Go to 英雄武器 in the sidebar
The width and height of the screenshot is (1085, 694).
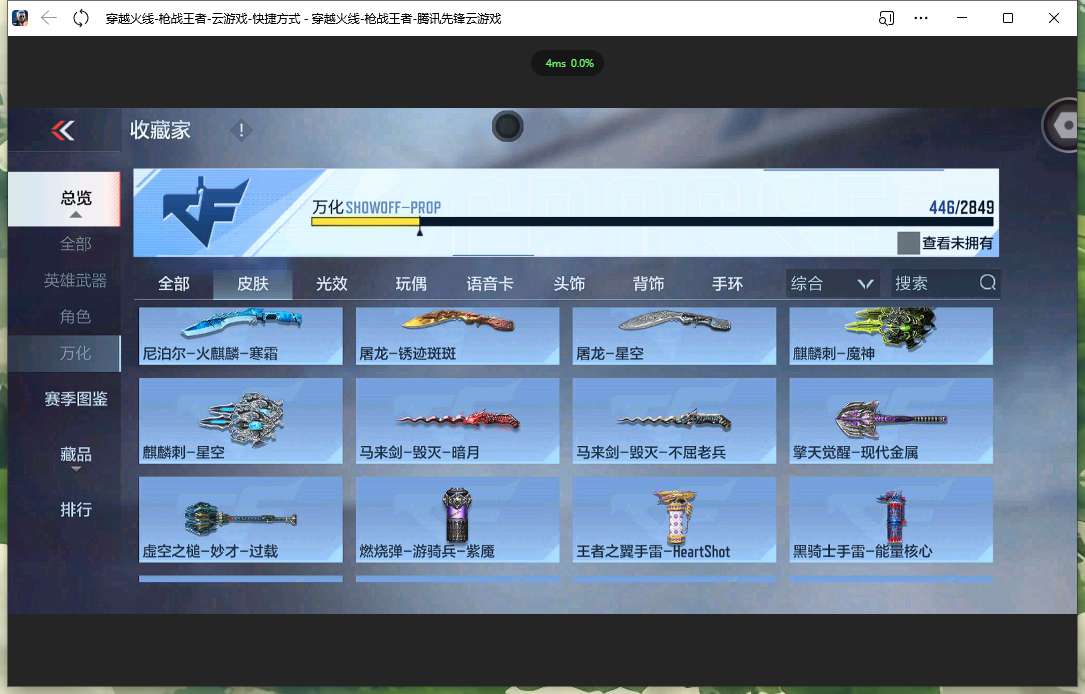click(x=75, y=280)
